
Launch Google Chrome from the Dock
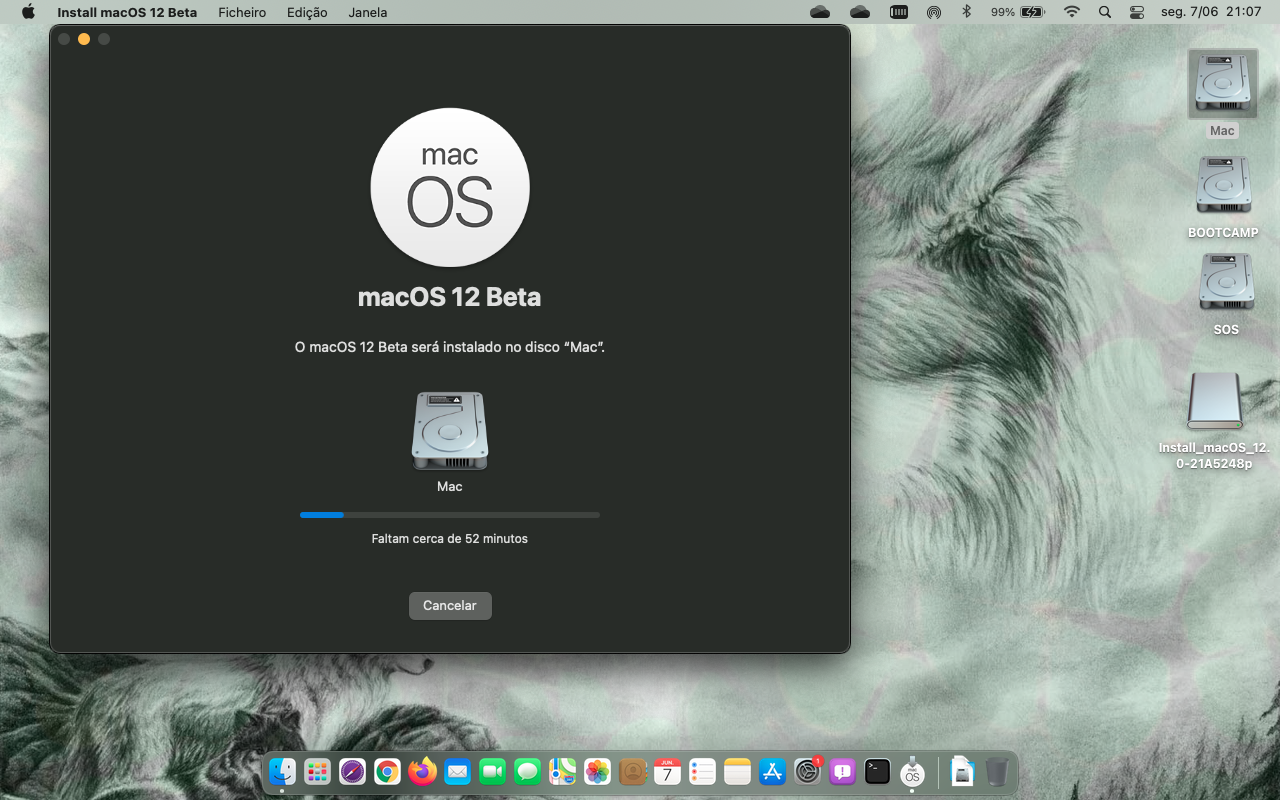coord(388,771)
